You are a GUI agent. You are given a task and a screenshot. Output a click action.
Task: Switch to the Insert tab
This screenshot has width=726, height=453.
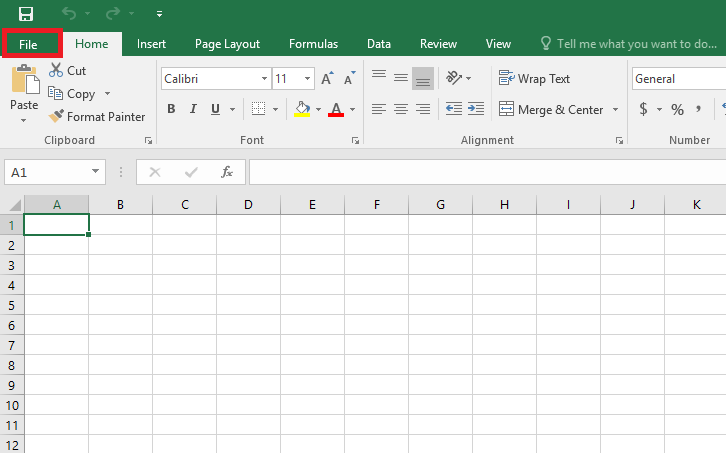tap(151, 44)
